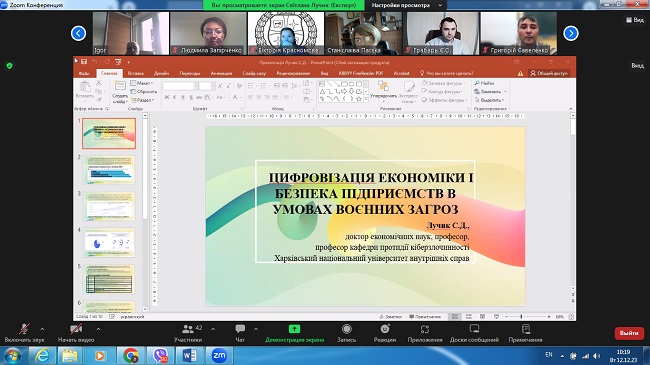Viewport: 650px width, 365px height.
Task: Open Выделить select dropdown
Action: coord(490,100)
